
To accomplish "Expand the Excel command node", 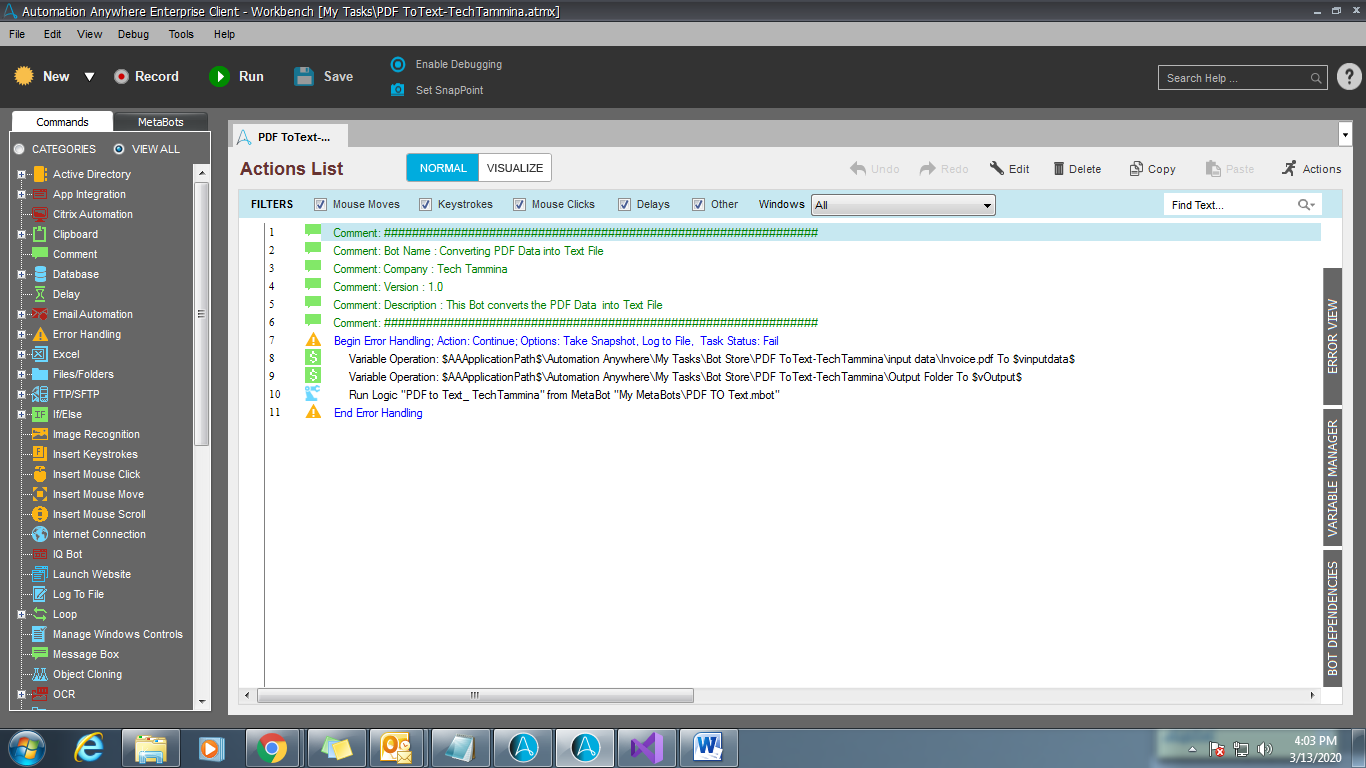I will (21, 354).
